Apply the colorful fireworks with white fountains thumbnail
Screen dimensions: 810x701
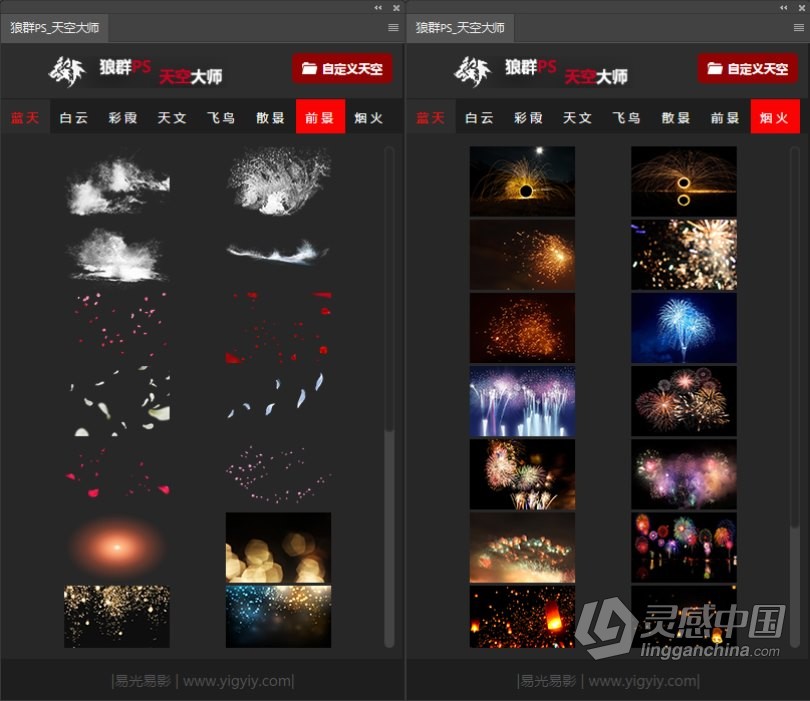coord(522,475)
